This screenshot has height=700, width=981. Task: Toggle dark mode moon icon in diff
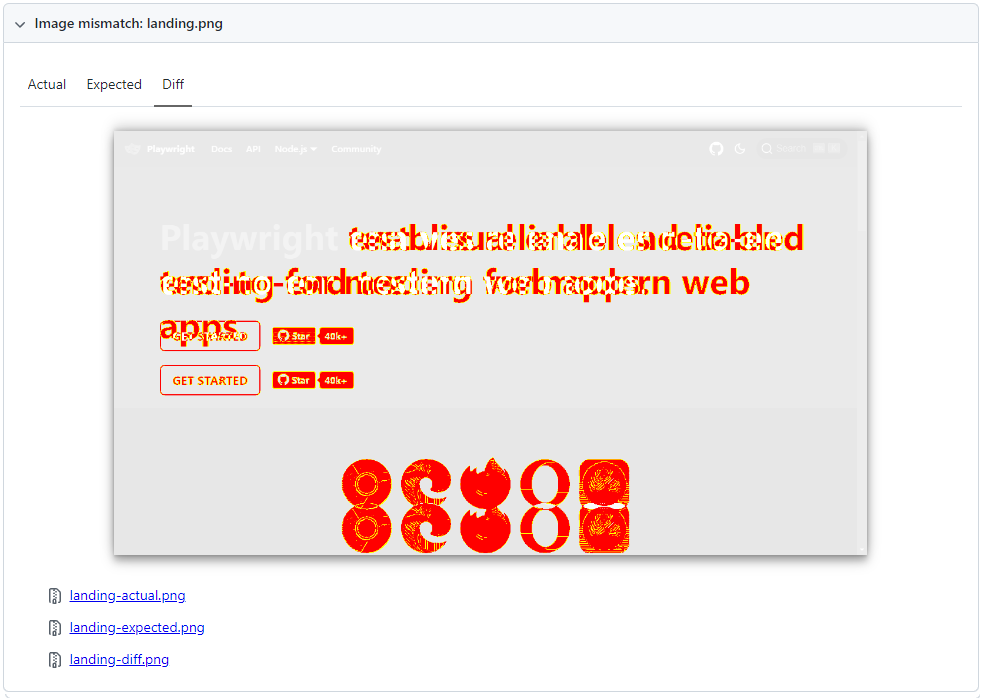pos(740,149)
